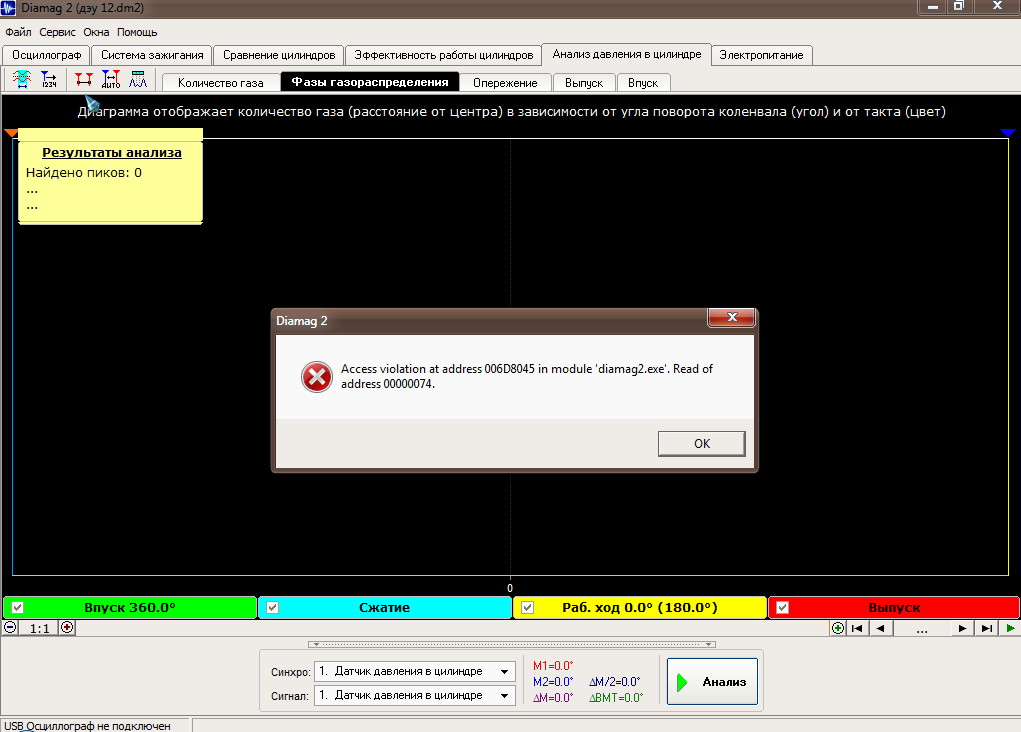The image size is (1021, 732).
Task: Click the frame position field showing ...
Action: point(921,628)
